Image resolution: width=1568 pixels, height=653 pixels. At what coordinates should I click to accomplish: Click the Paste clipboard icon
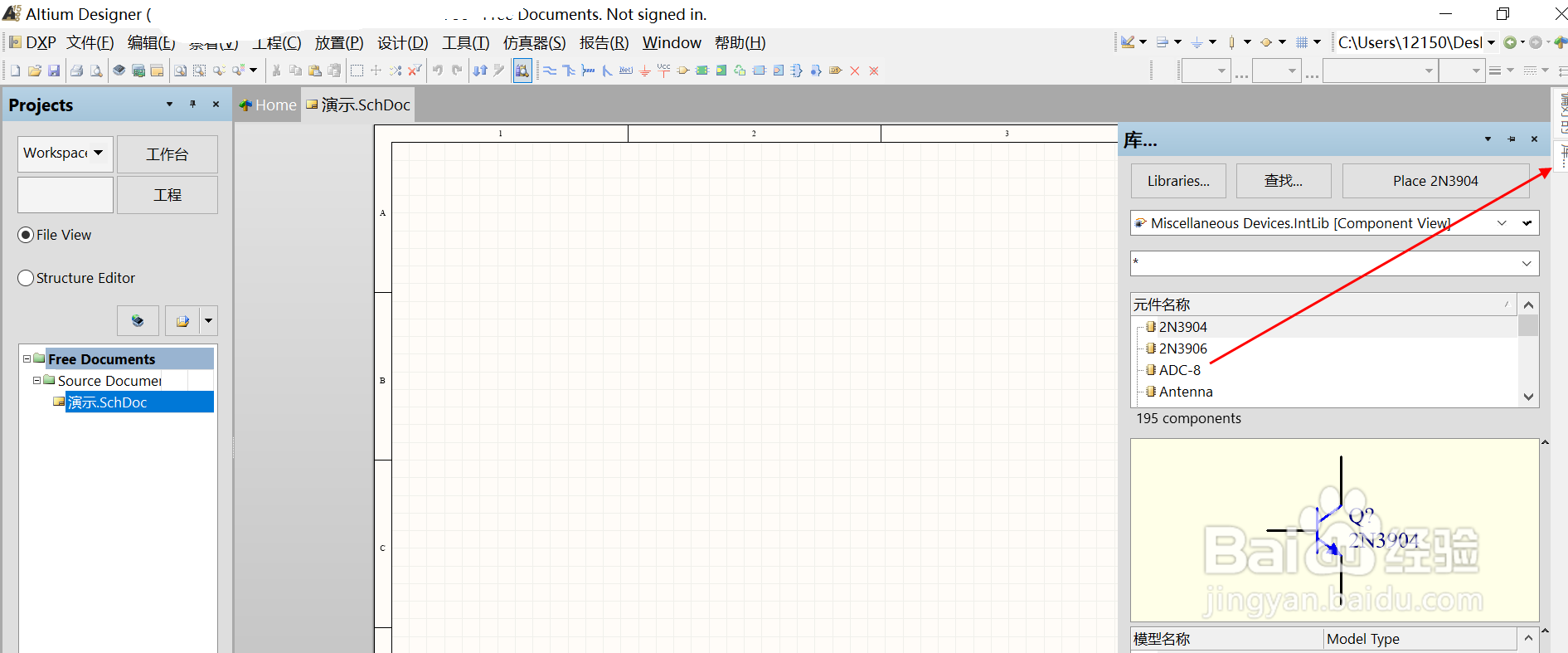coord(315,71)
